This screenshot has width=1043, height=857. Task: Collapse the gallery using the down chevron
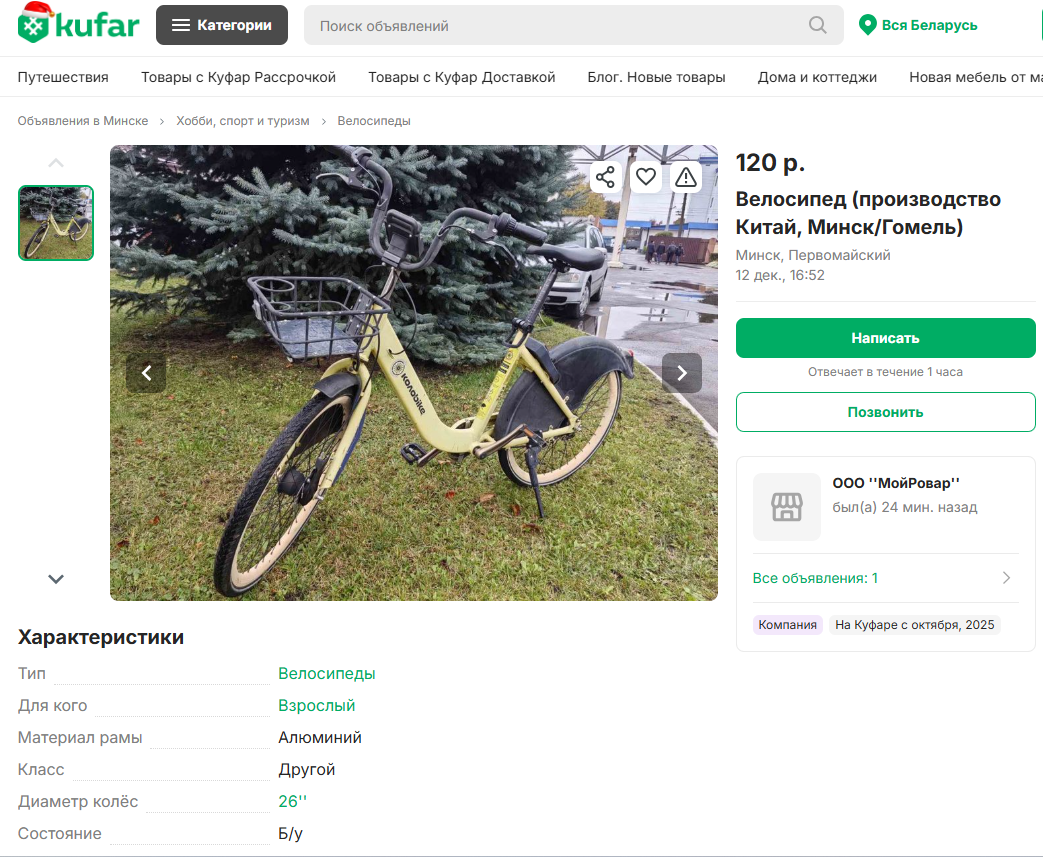(x=56, y=579)
